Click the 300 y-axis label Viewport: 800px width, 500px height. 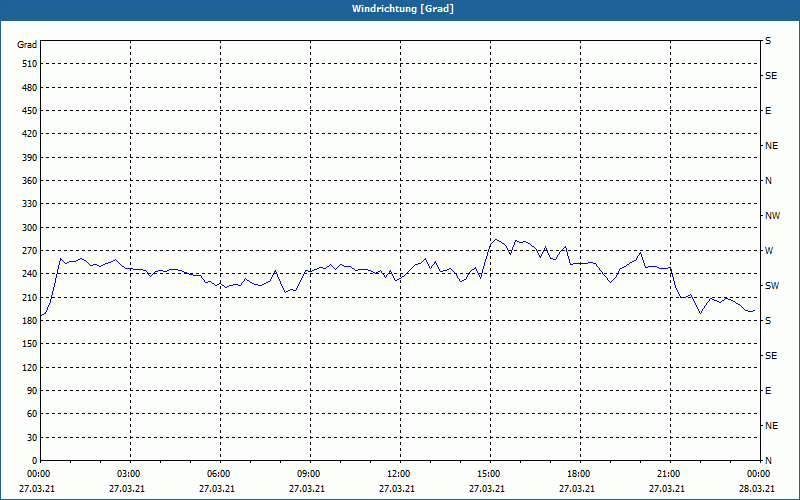pyautogui.click(x=30, y=228)
